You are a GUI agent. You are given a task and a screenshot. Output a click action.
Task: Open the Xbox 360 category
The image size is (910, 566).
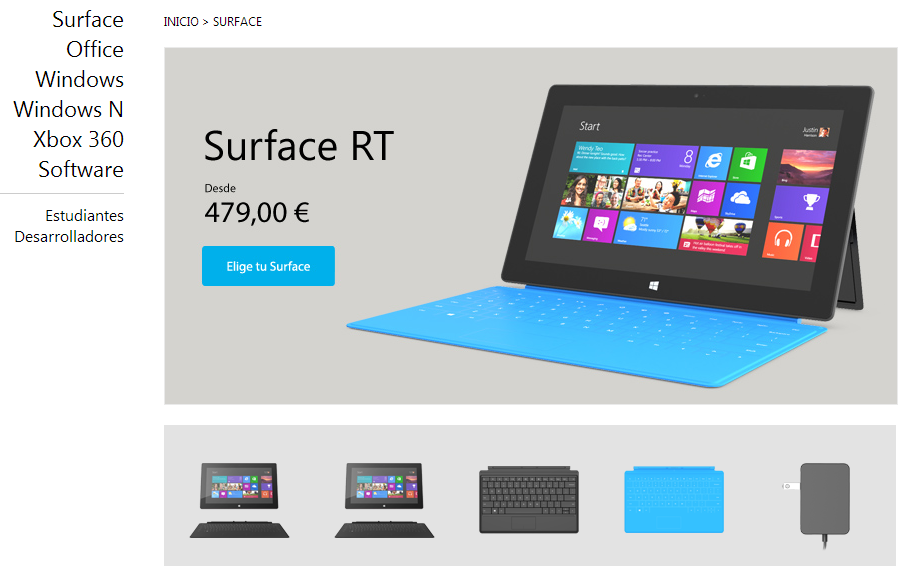78,139
